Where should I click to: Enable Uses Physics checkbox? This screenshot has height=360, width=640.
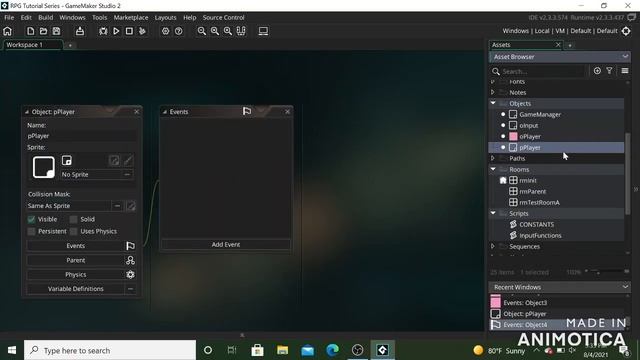click(73, 231)
